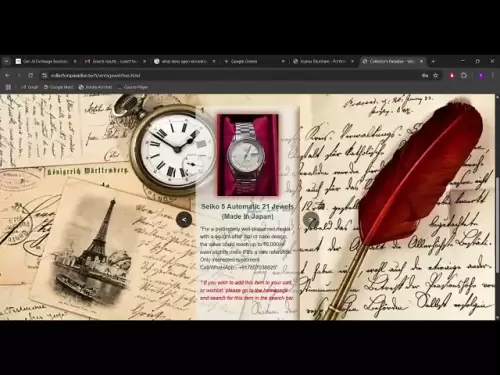Open the apps grid in bookmarks bar
Image resolution: width=500 pixels, height=375 pixels.
(8, 87)
